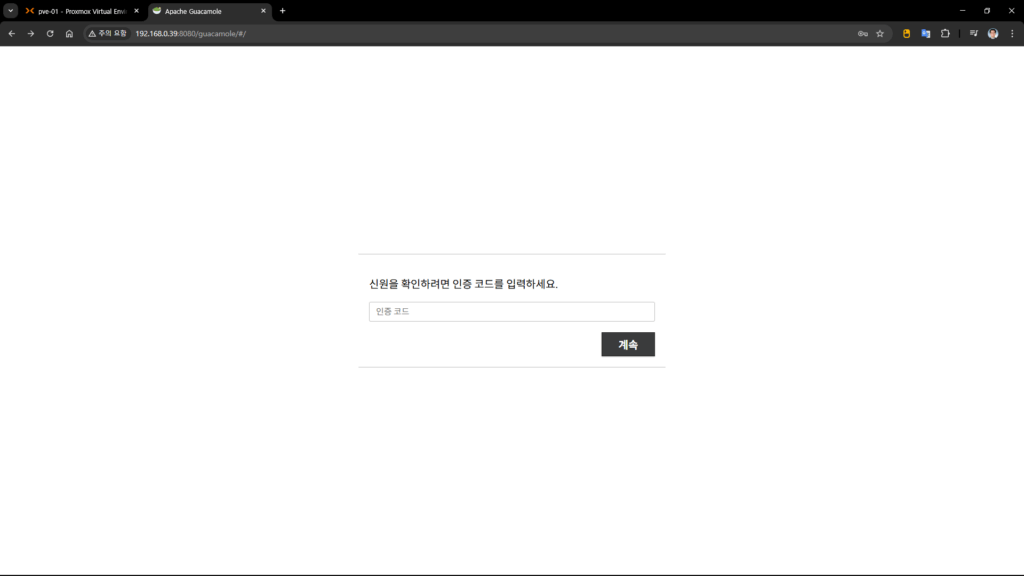
Task: Go to the browser home page
Action: [x=69, y=33]
